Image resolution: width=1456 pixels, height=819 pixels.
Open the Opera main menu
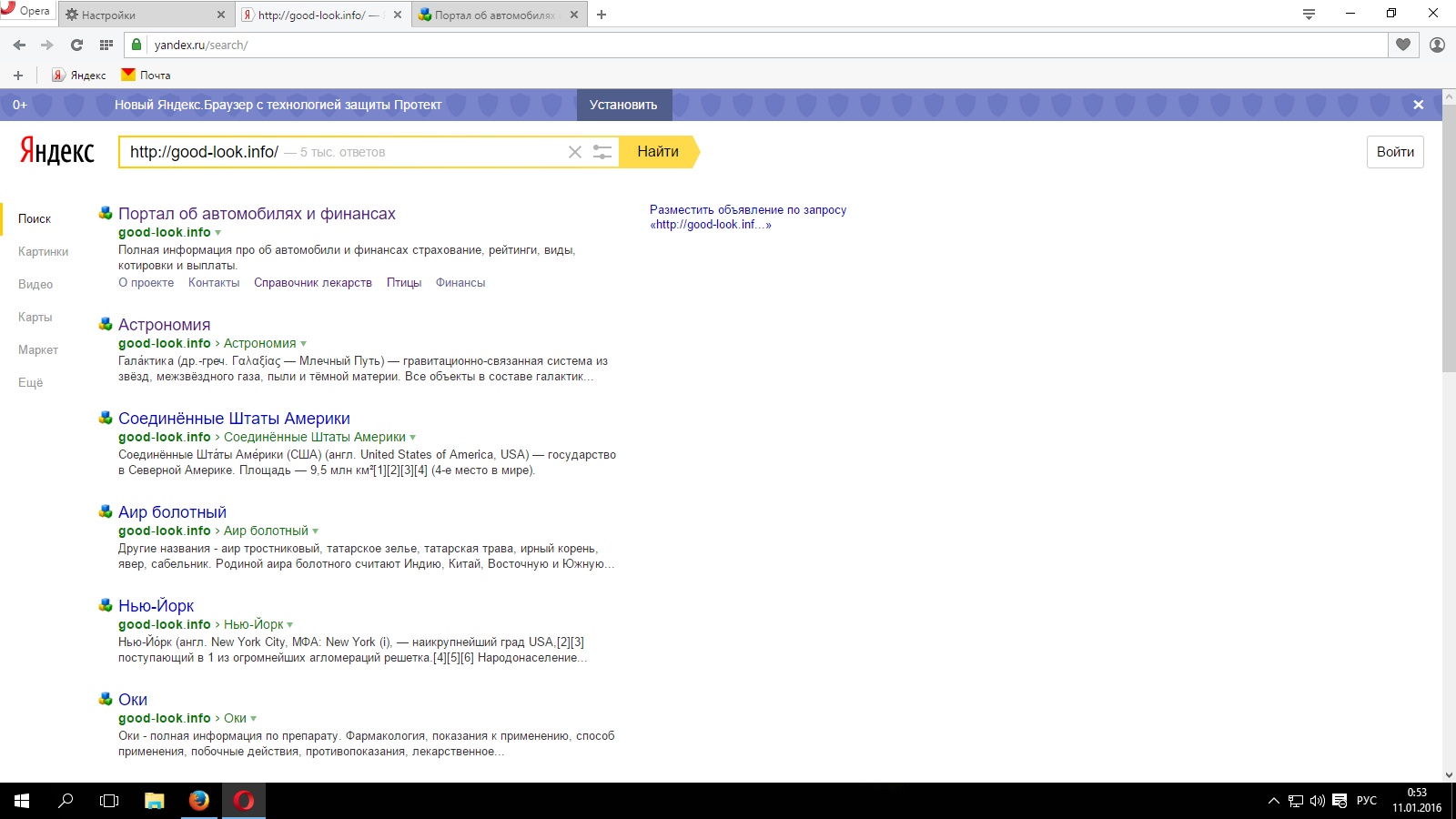click(26, 11)
